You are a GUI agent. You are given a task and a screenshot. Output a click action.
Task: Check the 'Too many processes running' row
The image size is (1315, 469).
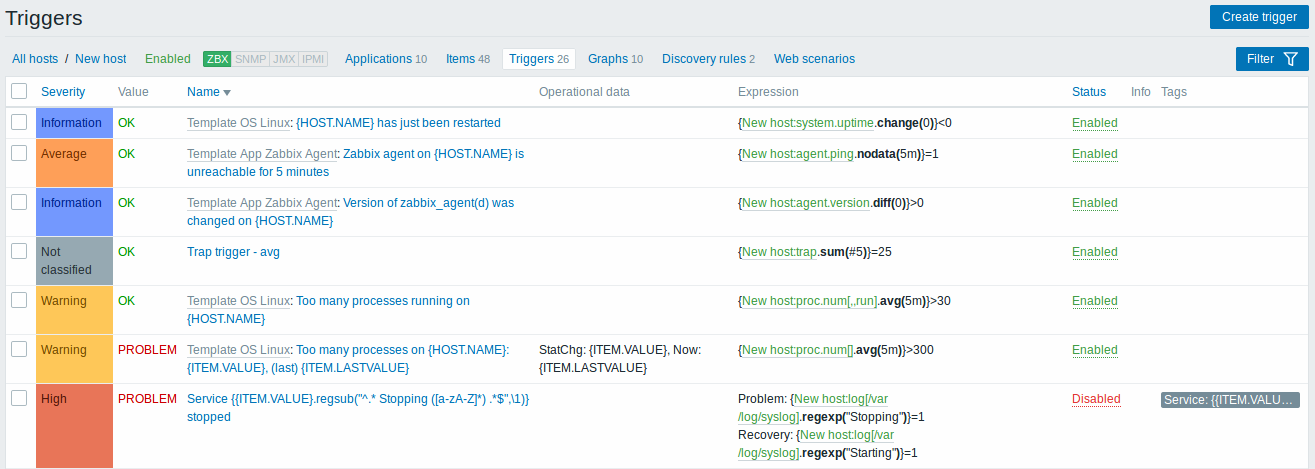pos(19,300)
